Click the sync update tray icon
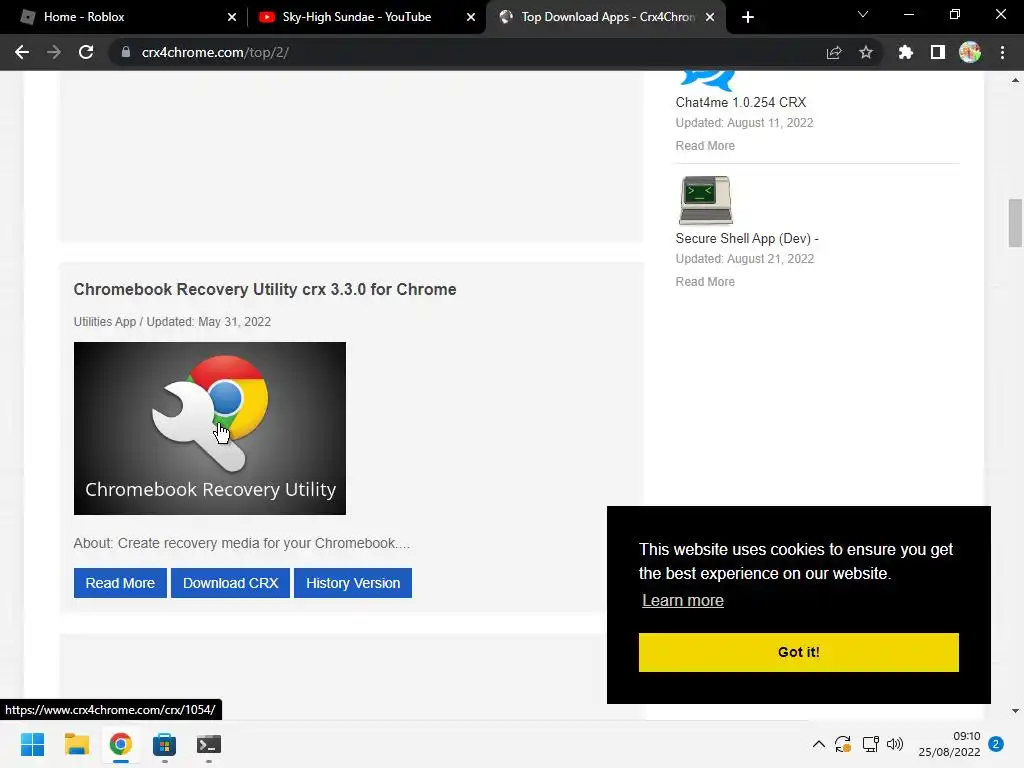Image resolution: width=1024 pixels, height=768 pixels. pyautogui.click(x=843, y=744)
